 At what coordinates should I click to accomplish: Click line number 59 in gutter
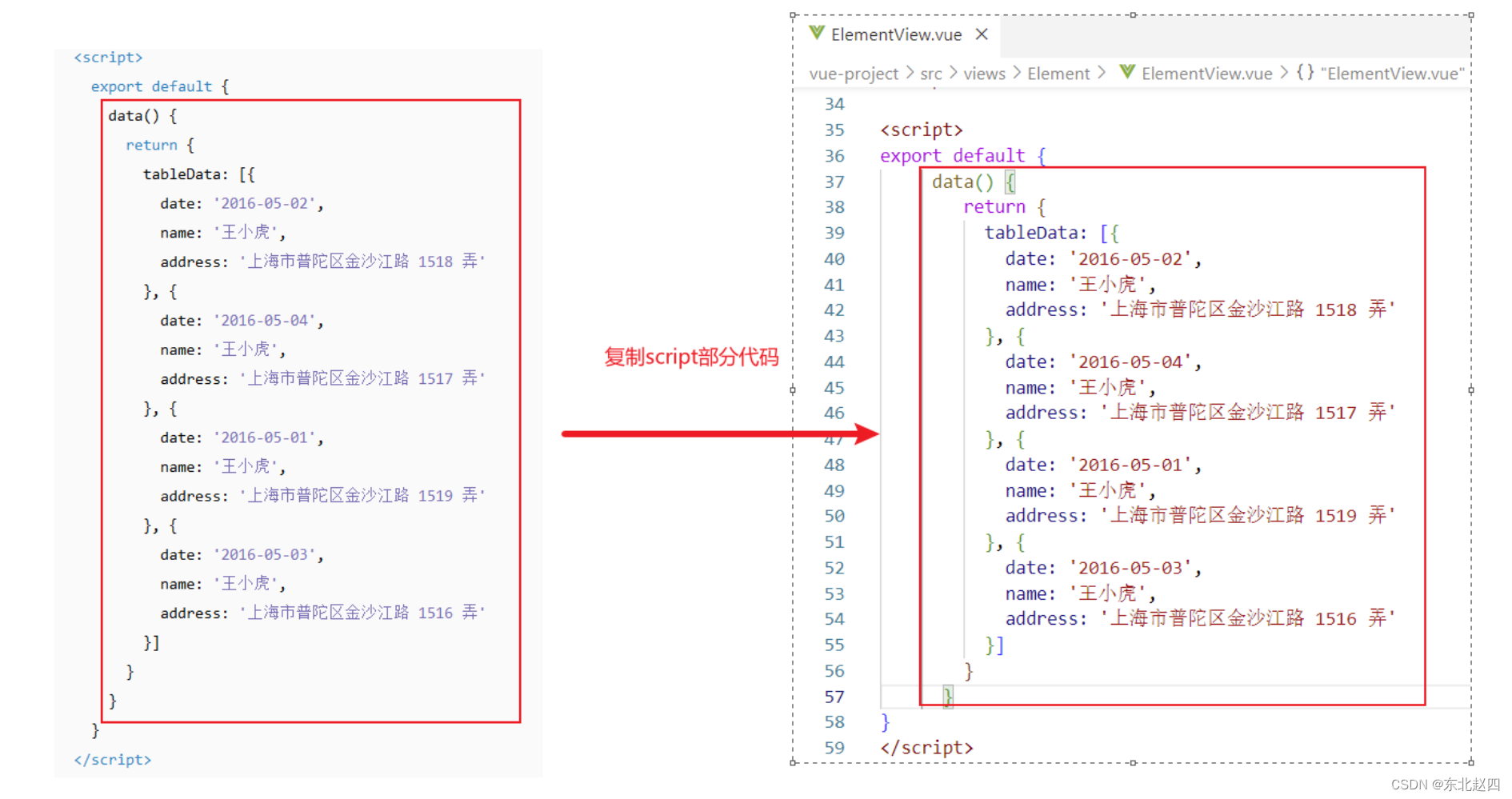pos(834,748)
